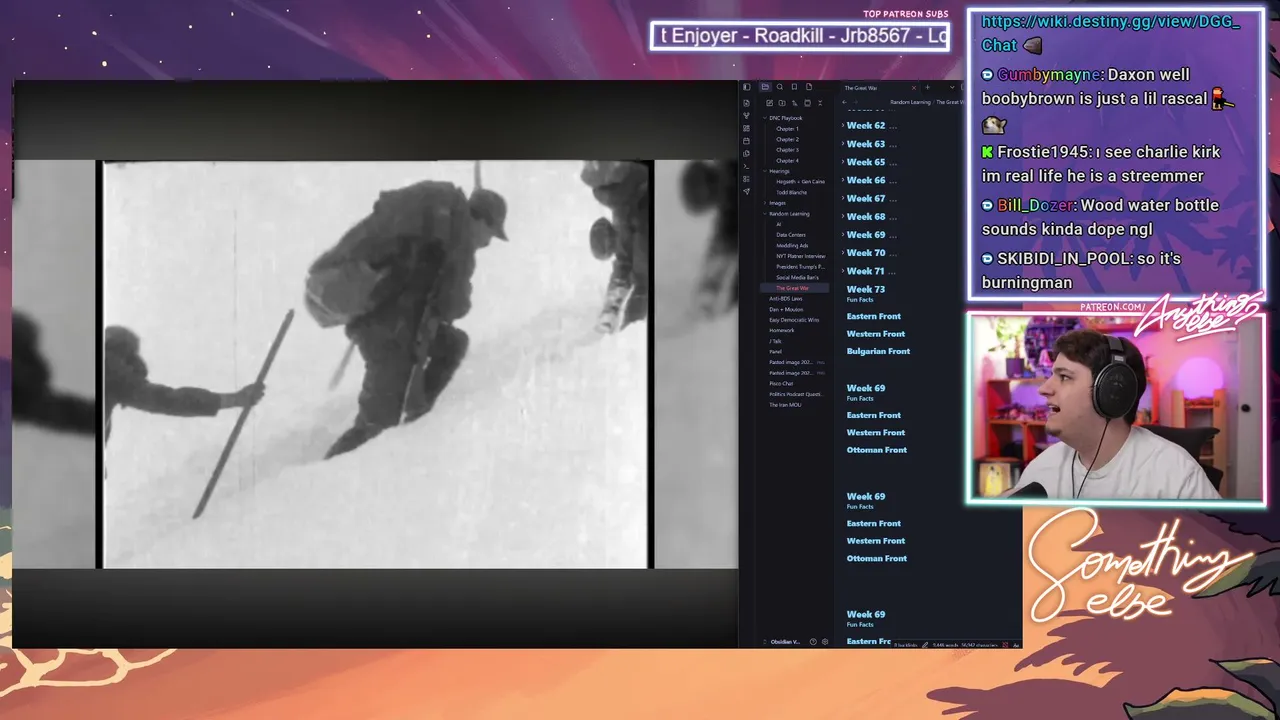Change the file explorer sort order

point(795,103)
